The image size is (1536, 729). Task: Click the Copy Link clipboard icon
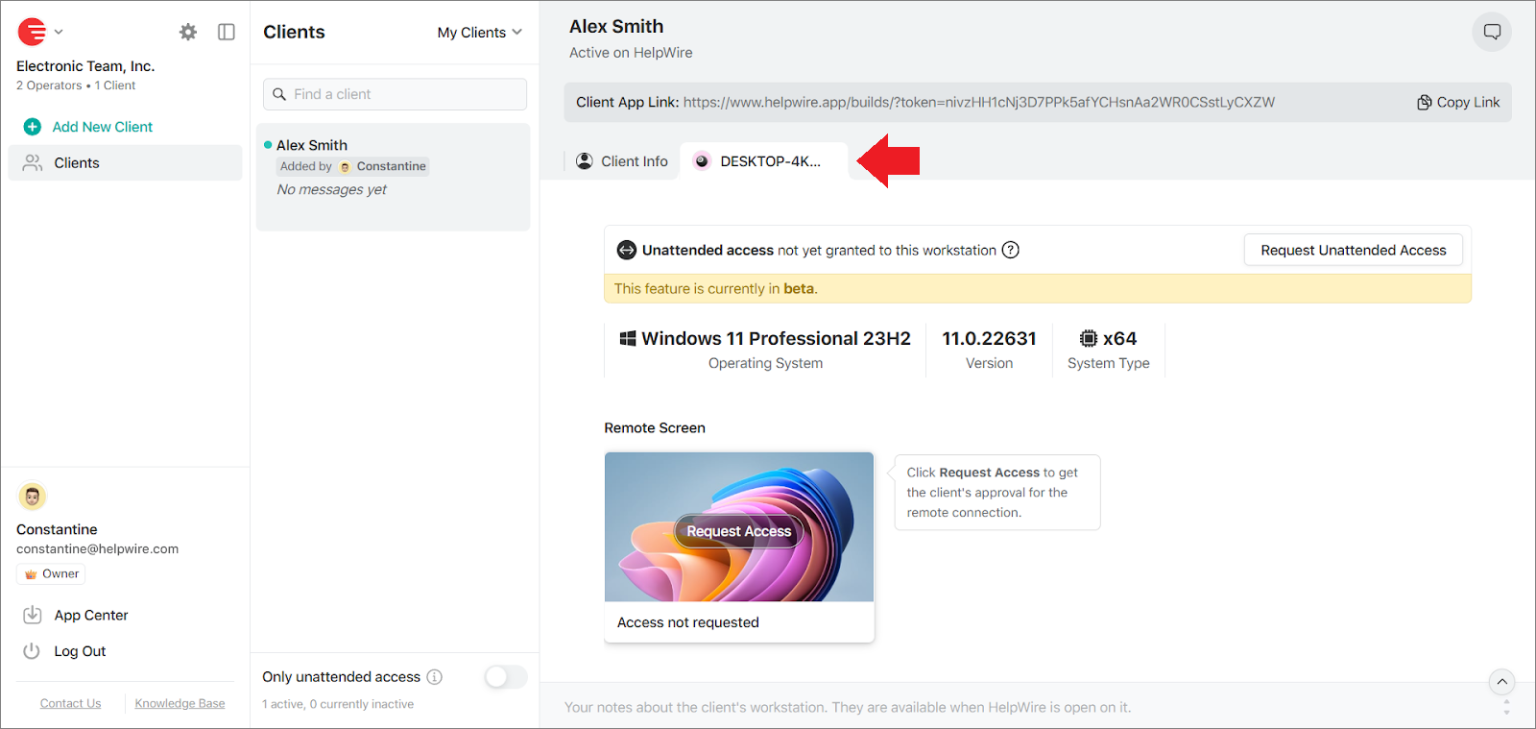[x=1425, y=102]
